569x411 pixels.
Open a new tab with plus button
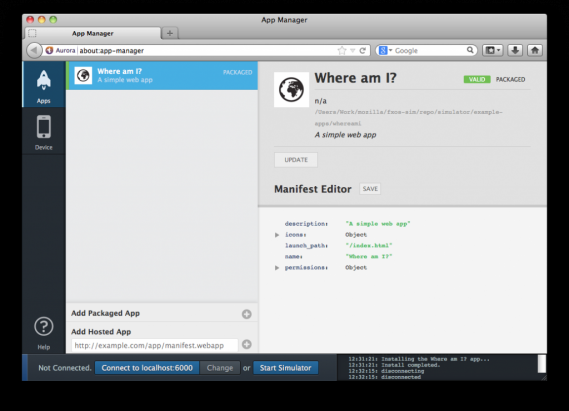(x=170, y=33)
